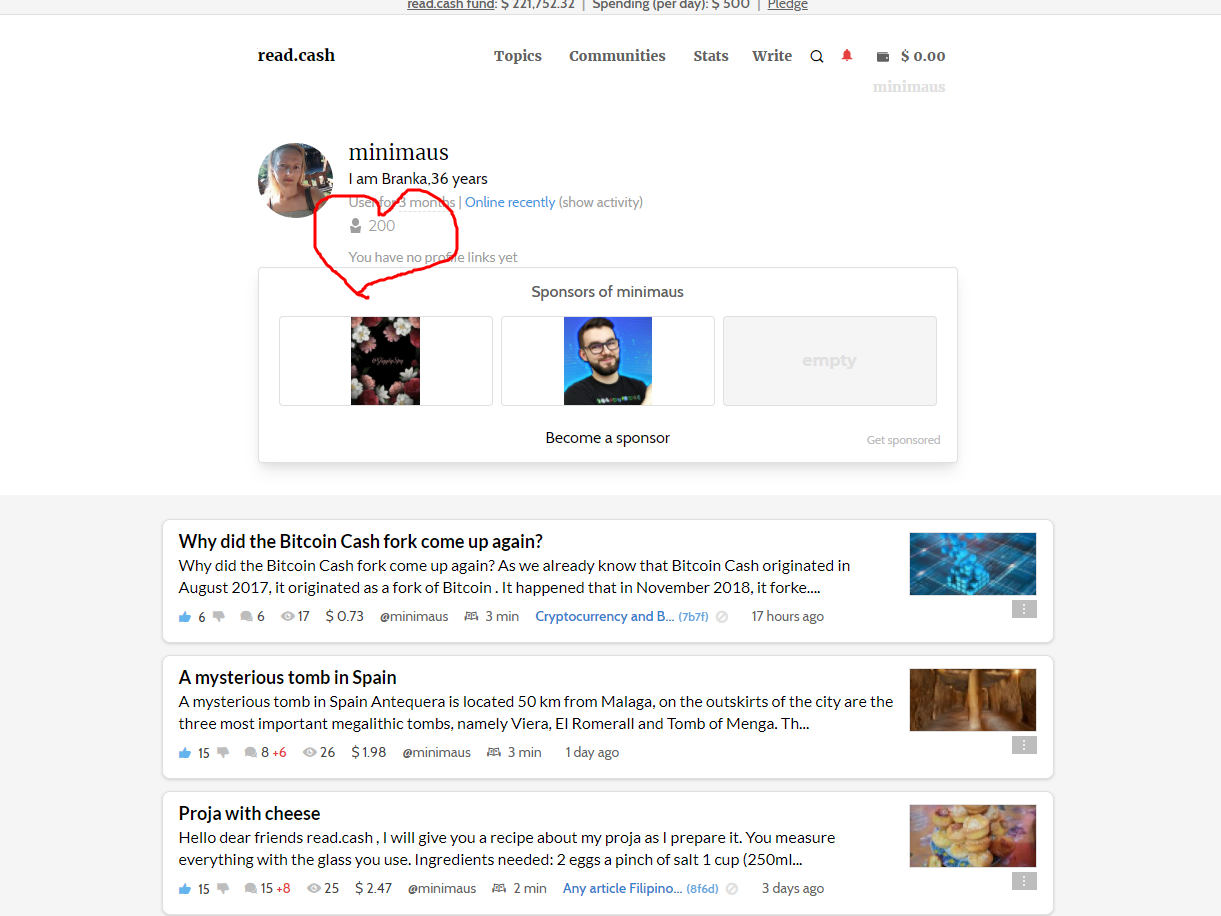Screen dimensions: 1221x916
Task: Click 'I am Branka,36 years' bio text
Action: click(418, 179)
